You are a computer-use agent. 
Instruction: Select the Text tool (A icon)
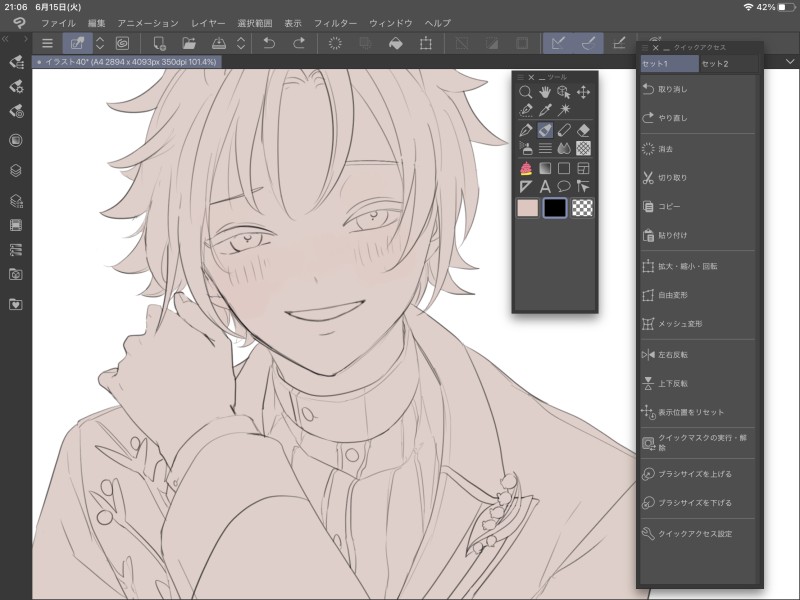click(x=545, y=186)
